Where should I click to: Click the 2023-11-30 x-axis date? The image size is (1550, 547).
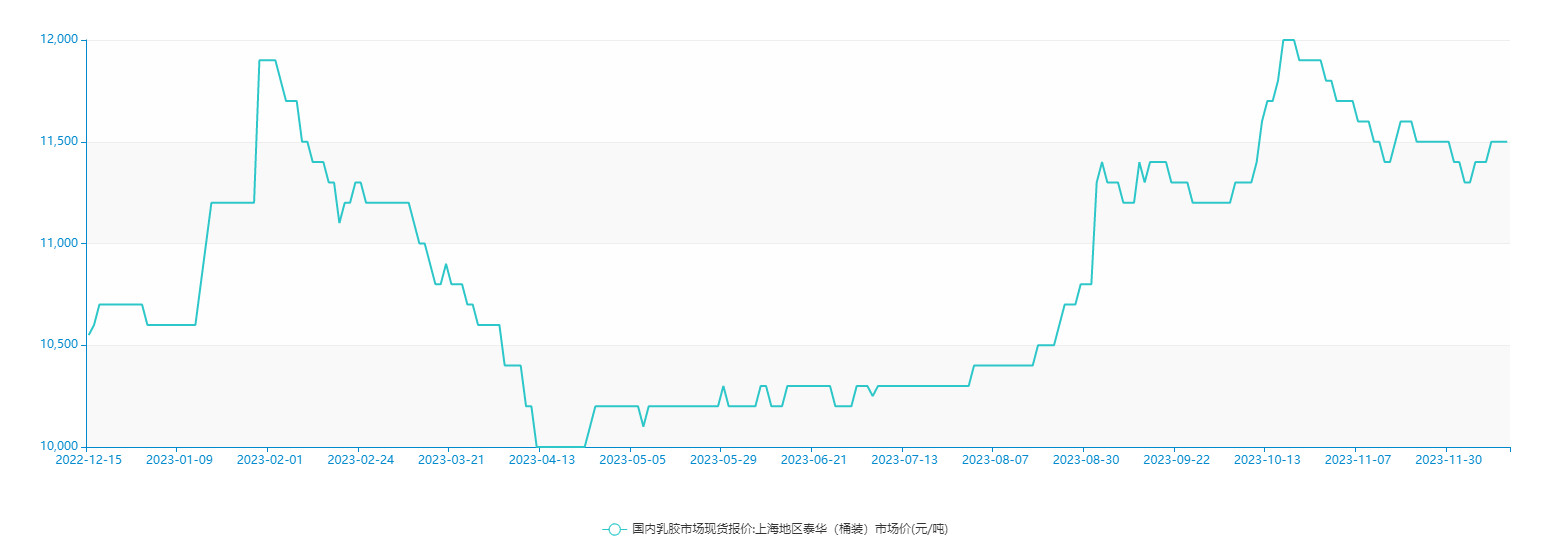[1449, 460]
